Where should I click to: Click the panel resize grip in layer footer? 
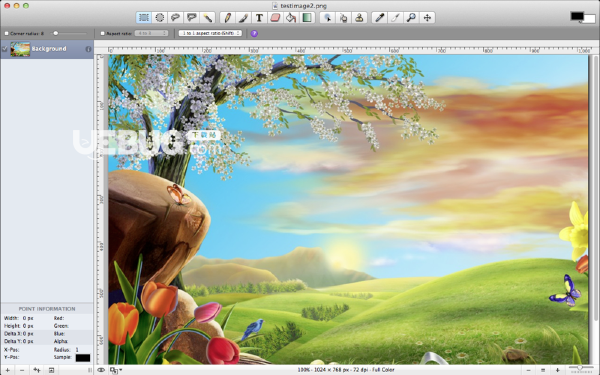[x=90, y=370]
